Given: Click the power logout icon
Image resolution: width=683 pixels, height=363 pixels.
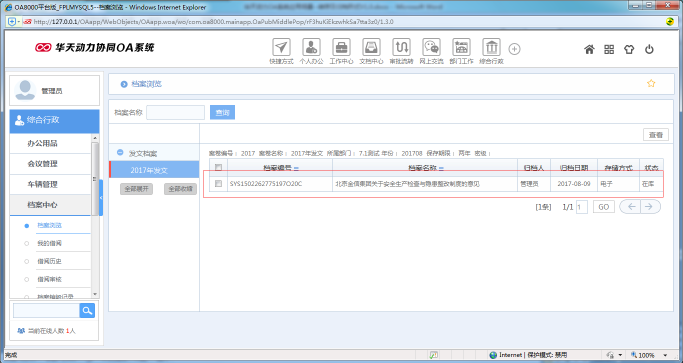Looking at the screenshot, I should [649, 49].
